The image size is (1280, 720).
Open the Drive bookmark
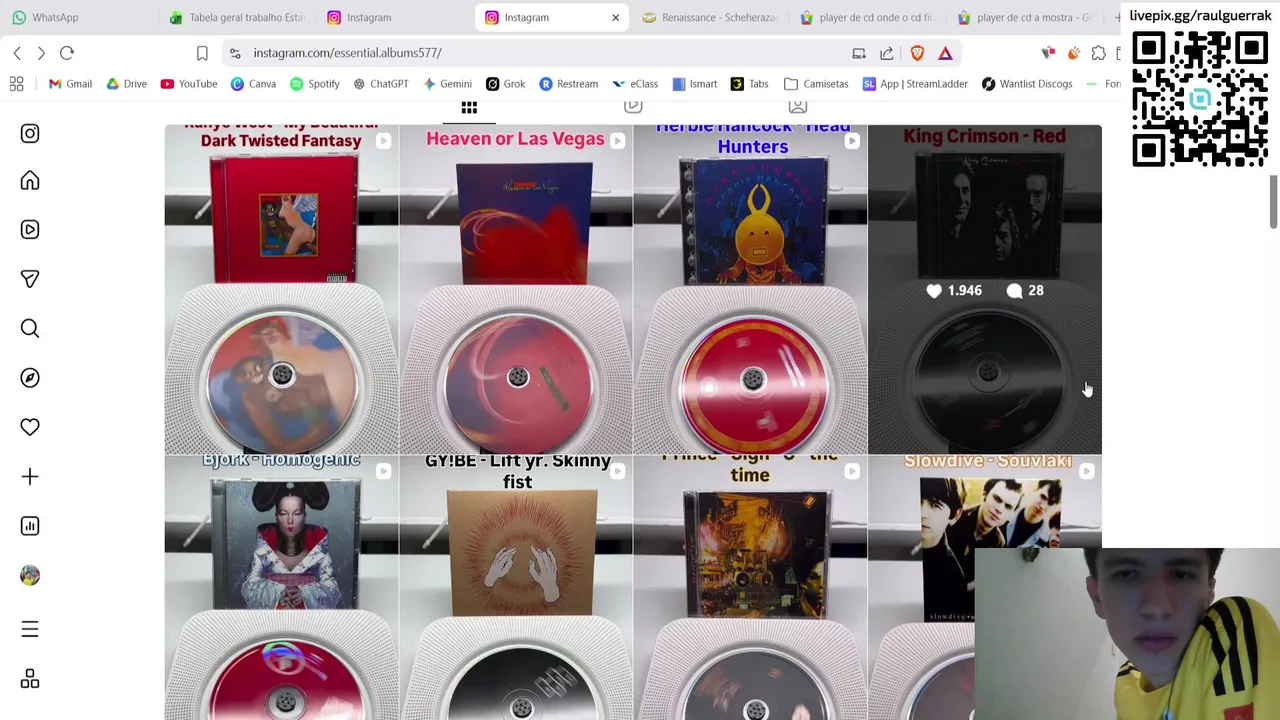pyautogui.click(x=125, y=84)
